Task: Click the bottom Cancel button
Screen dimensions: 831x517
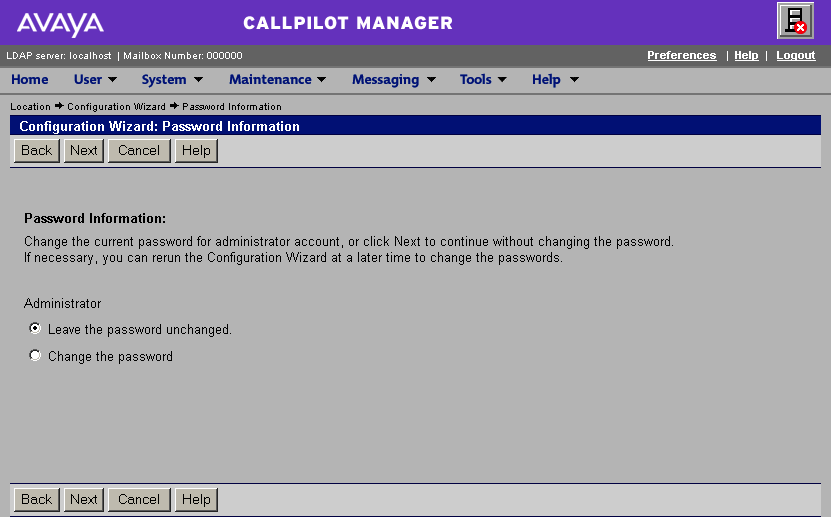Action: click(x=139, y=500)
